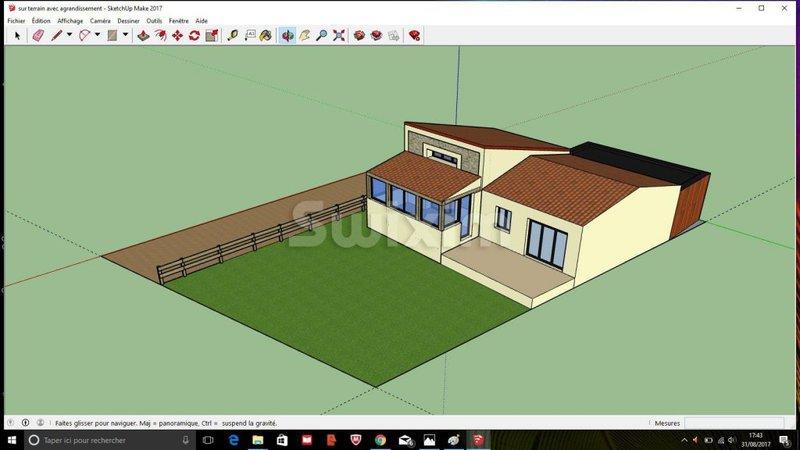Image resolution: width=800 pixels, height=450 pixels.
Task: Click the Orbit tool
Action: coord(287,35)
